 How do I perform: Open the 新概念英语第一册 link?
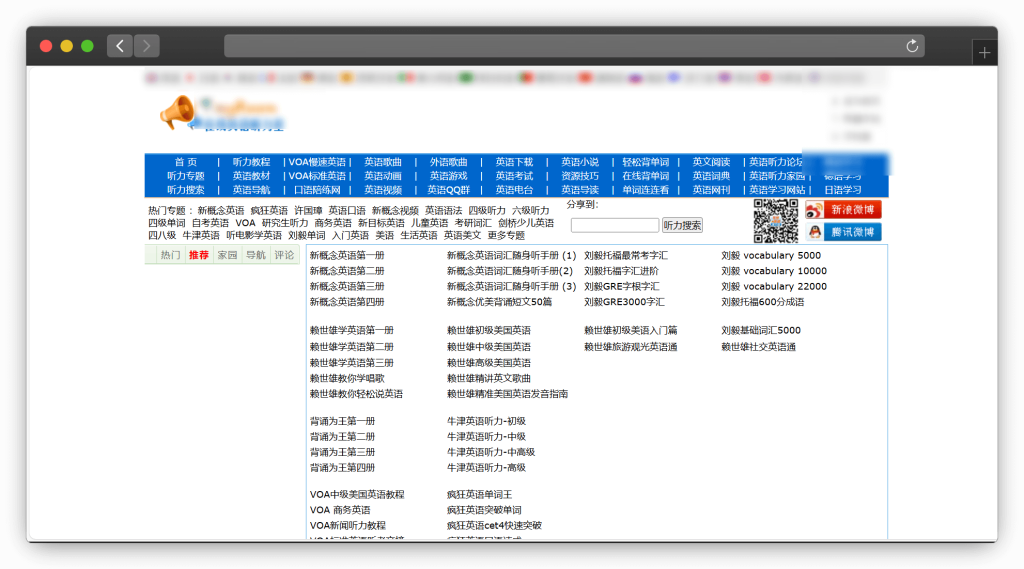346,256
